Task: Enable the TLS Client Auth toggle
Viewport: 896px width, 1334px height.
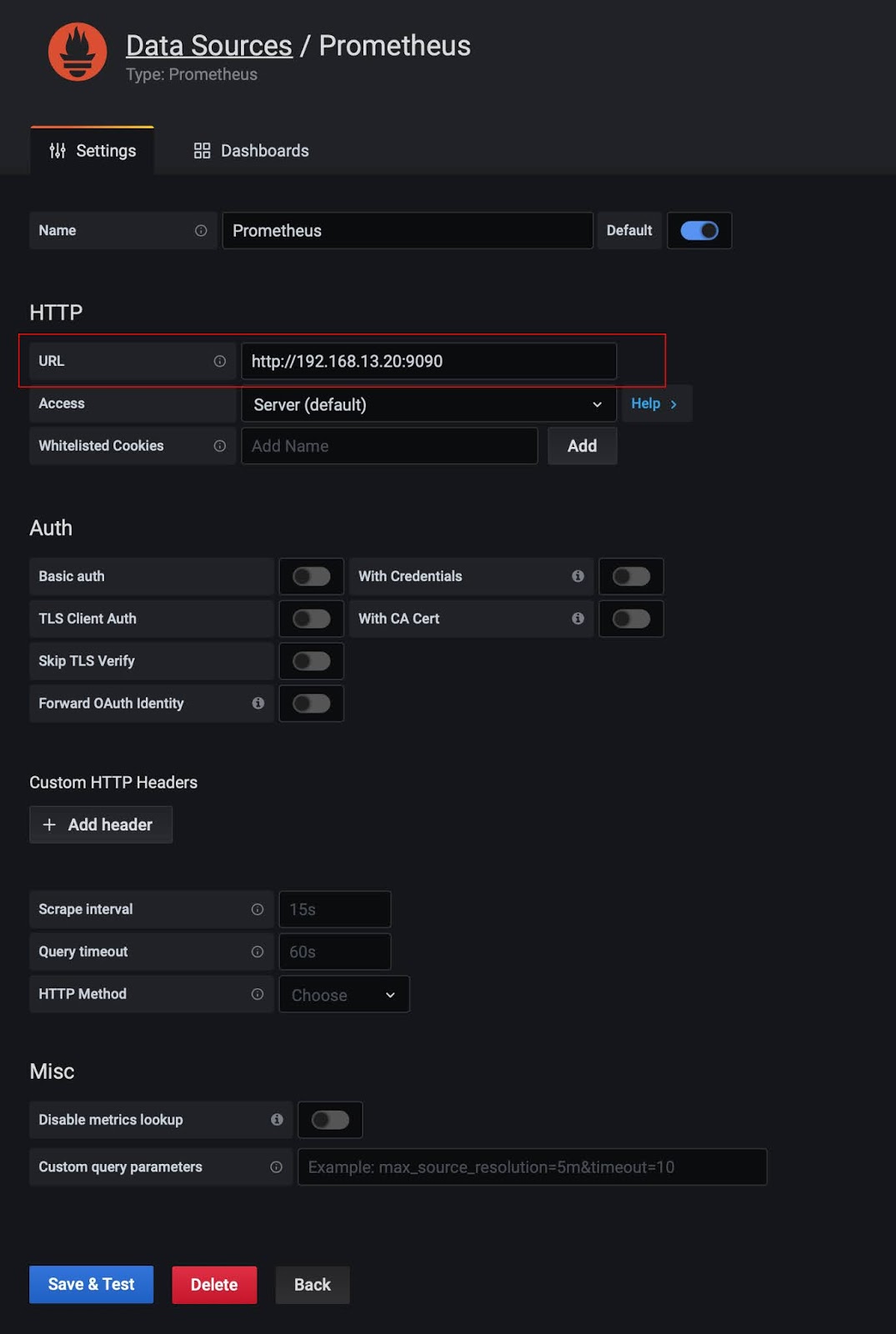Action: [312, 619]
